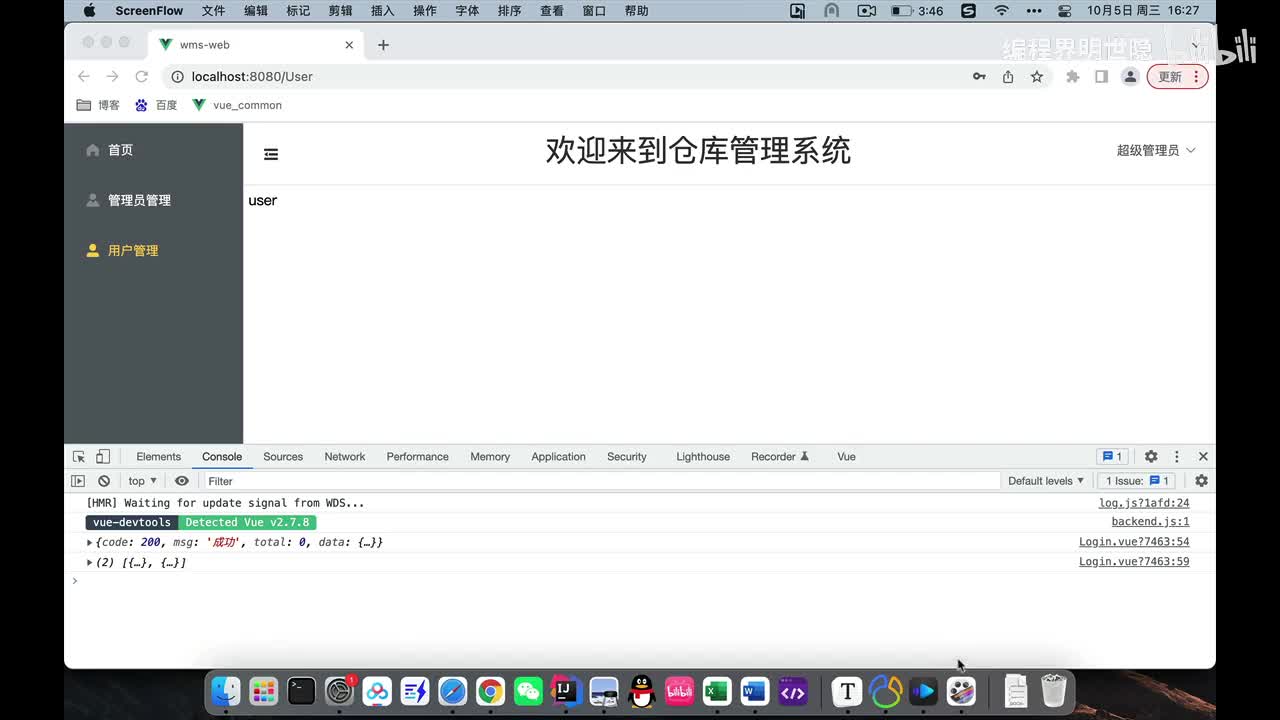Open the Chrome extensions puzzle icon

[x=1073, y=76]
